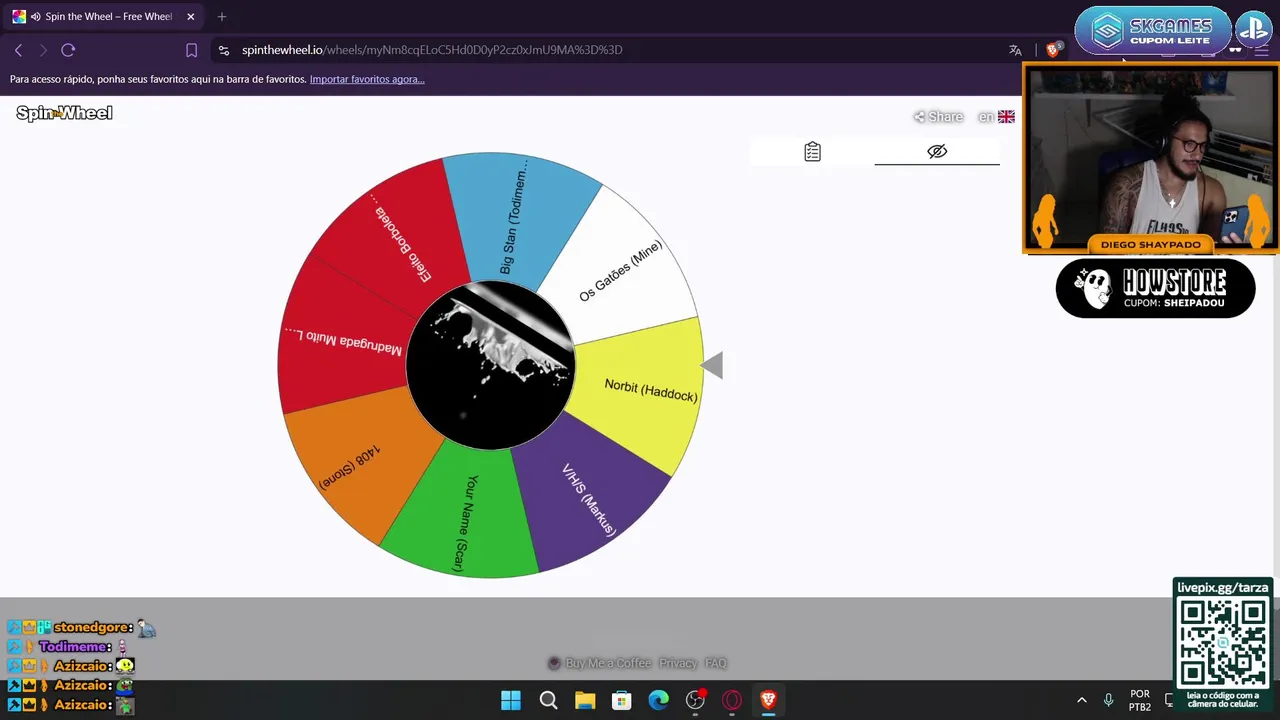The width and height of the screenshot is (1280, 720).
Task: Switch to the hidden-eye tab
Action: (x=937, y=152)
